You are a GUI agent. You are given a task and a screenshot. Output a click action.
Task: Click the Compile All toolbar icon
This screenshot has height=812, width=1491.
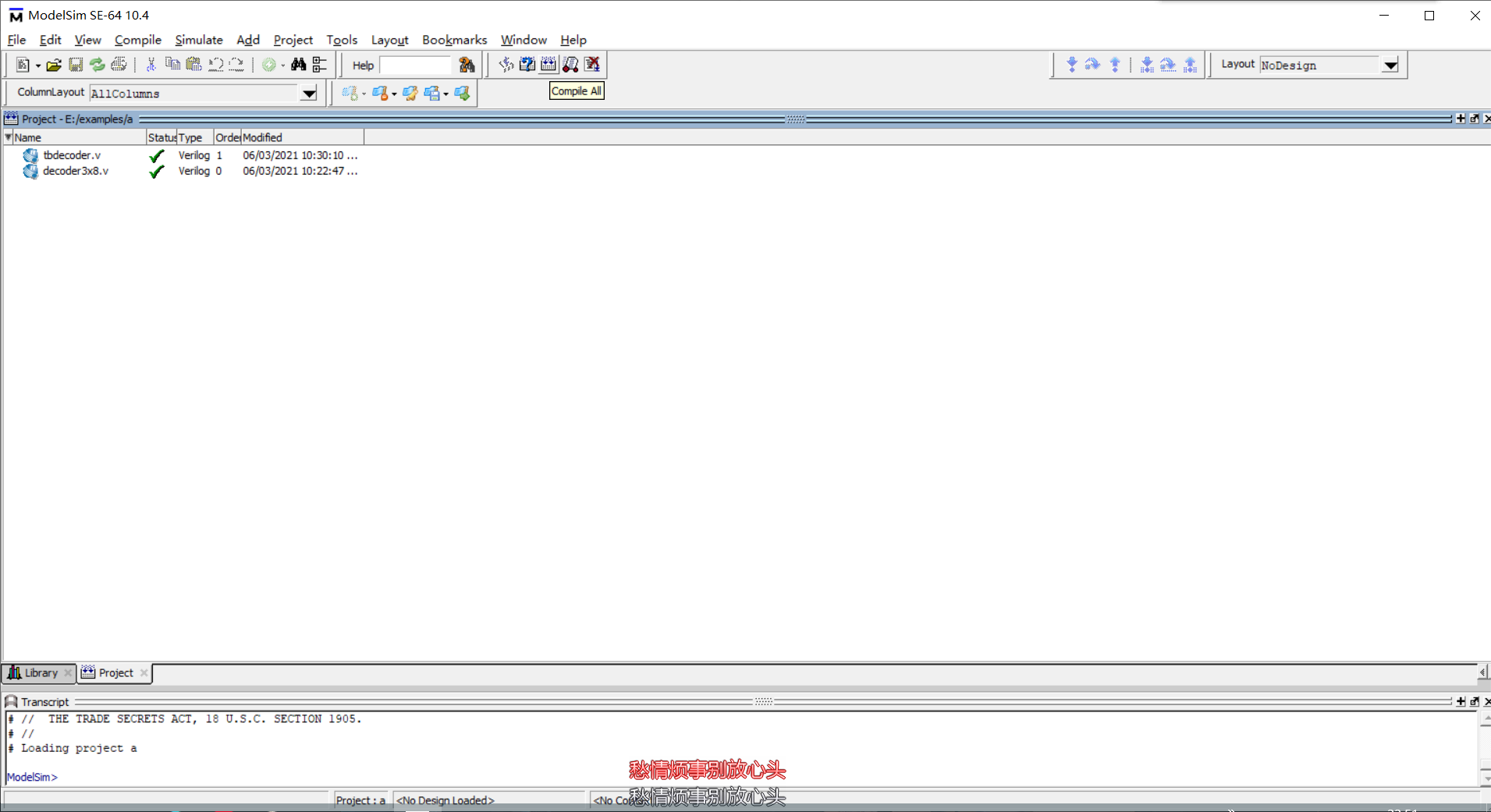(x=548, y=65)
